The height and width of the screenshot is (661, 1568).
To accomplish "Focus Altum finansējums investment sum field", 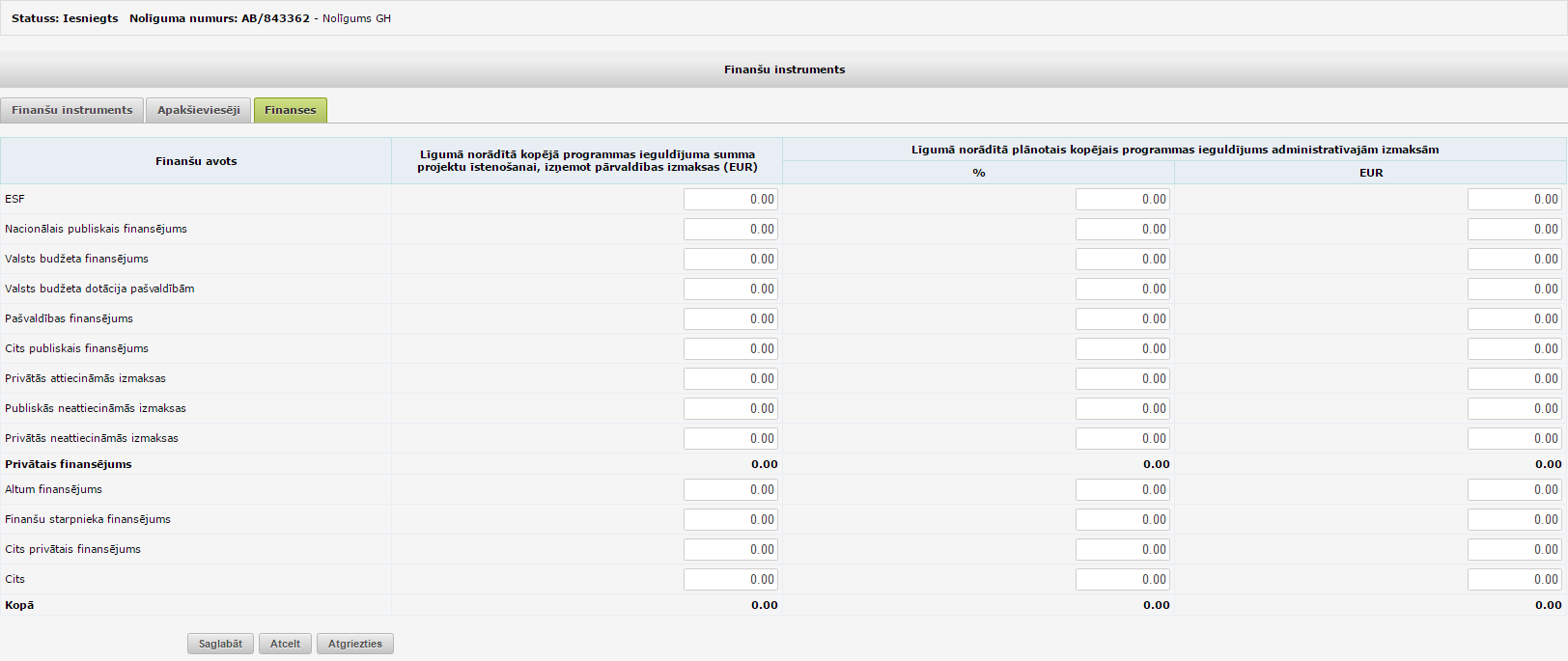I will (x=731, y=489).
